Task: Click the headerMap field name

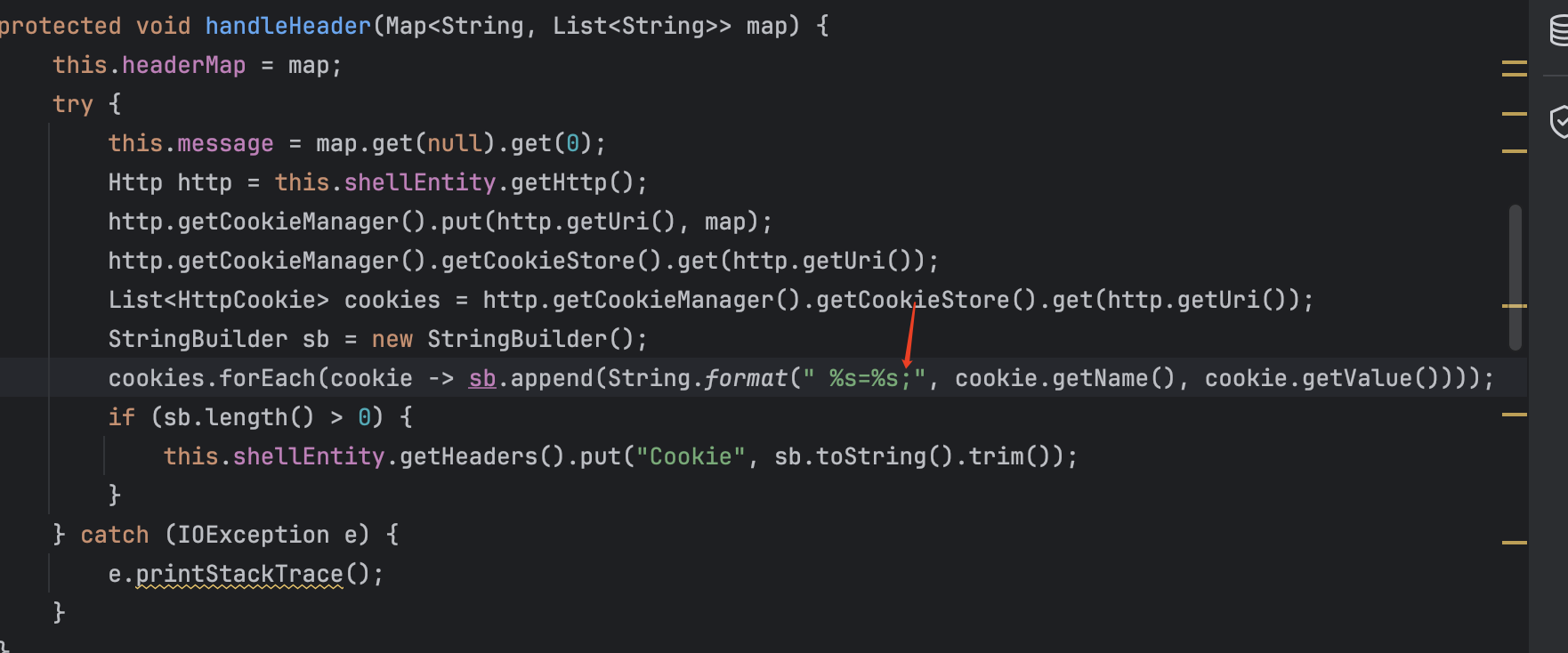Action: pyautogui.click(x=183, y=65)
